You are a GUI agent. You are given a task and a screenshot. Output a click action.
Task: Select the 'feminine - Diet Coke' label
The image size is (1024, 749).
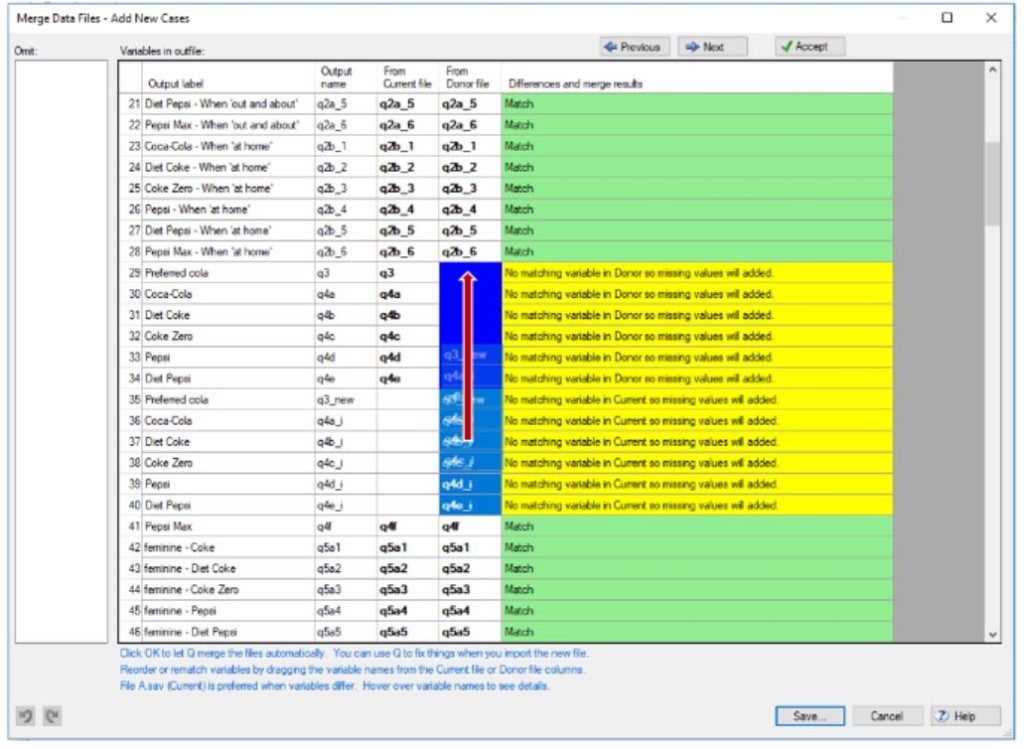click(190, 569)
